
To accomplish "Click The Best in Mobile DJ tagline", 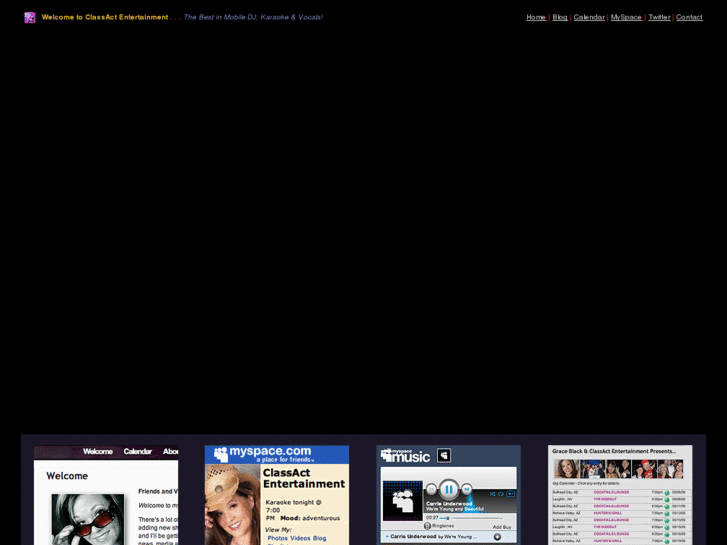I will [253, 17].
